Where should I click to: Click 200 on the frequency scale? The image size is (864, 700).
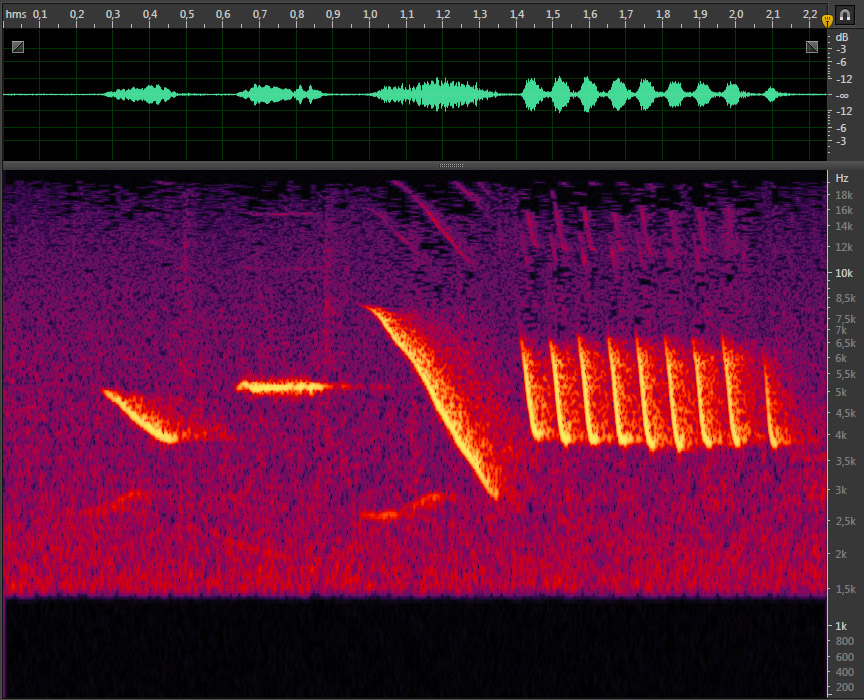click(845, 687)
